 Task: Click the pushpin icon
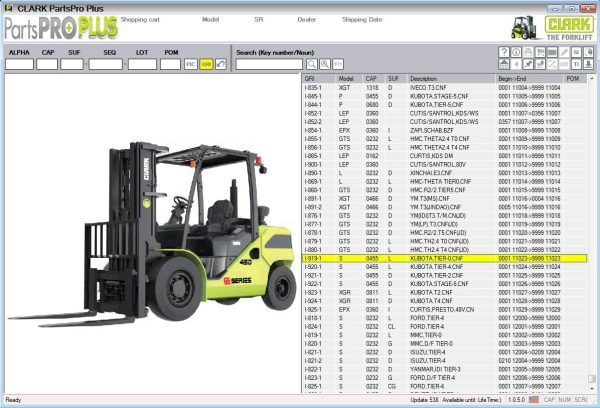point(528,64)
